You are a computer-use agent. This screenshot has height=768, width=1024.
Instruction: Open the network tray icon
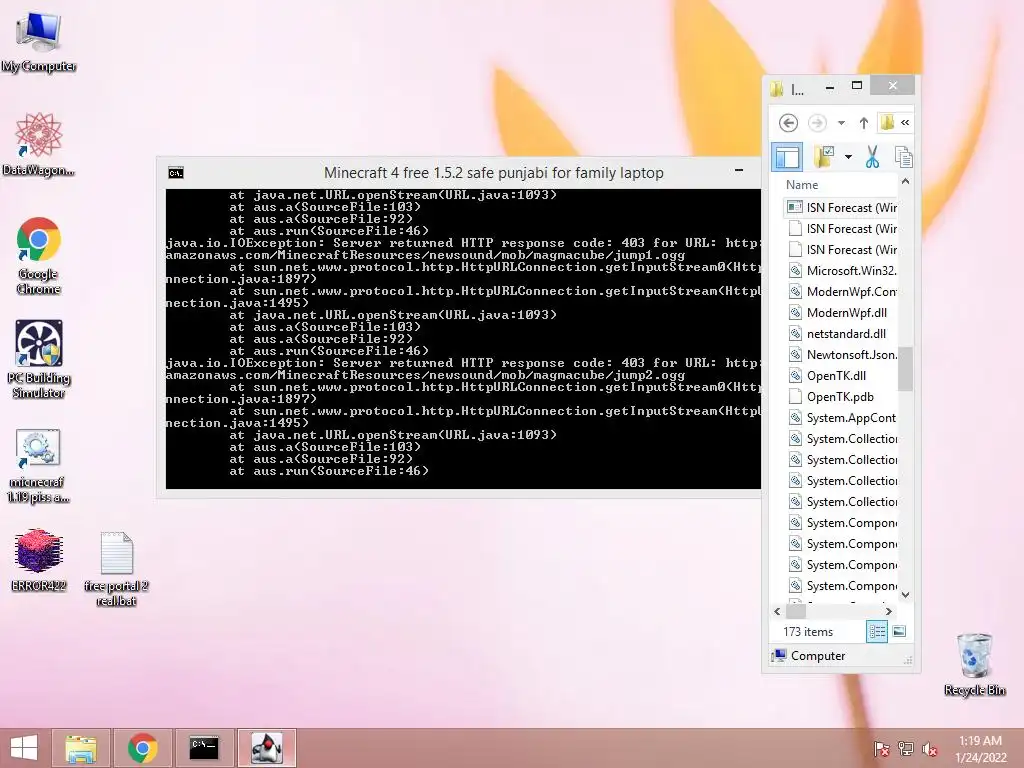(x=905, y=749)
